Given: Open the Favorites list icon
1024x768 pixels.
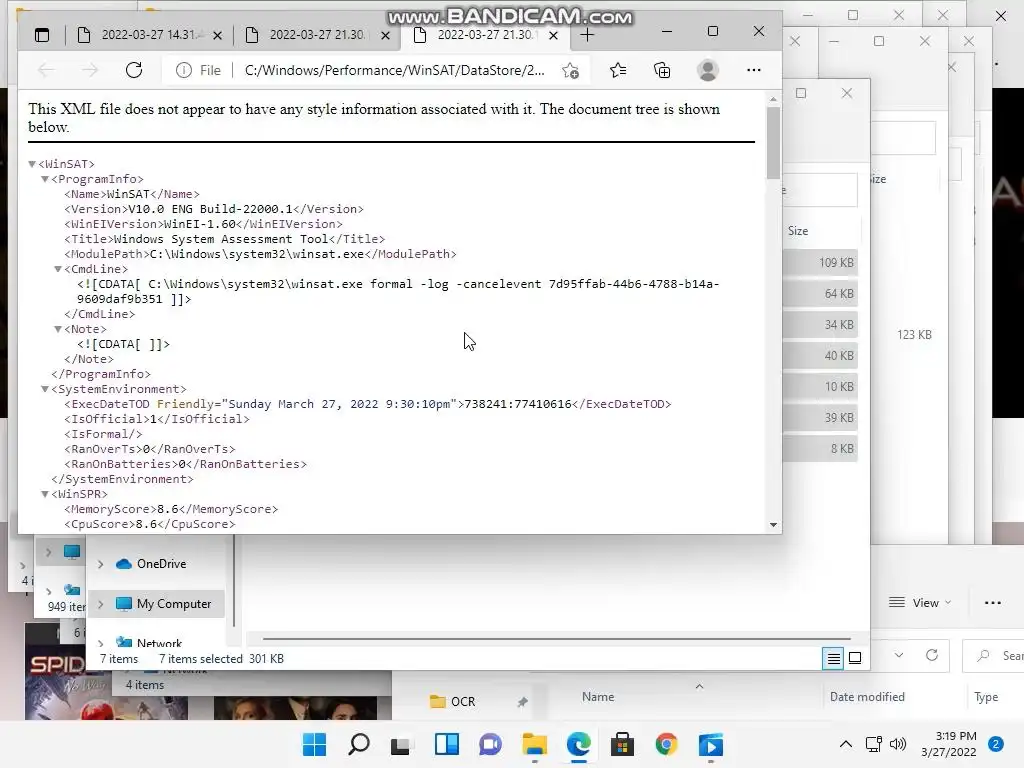Looking at the screenshot, I should 618,70.
